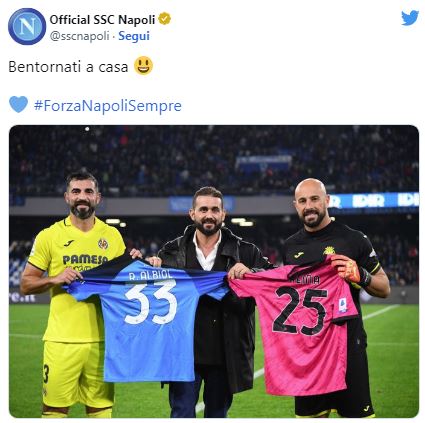This screenshot has height=423, width=425.
Task: Click the gold verified badge
Action: coord(164,19)
